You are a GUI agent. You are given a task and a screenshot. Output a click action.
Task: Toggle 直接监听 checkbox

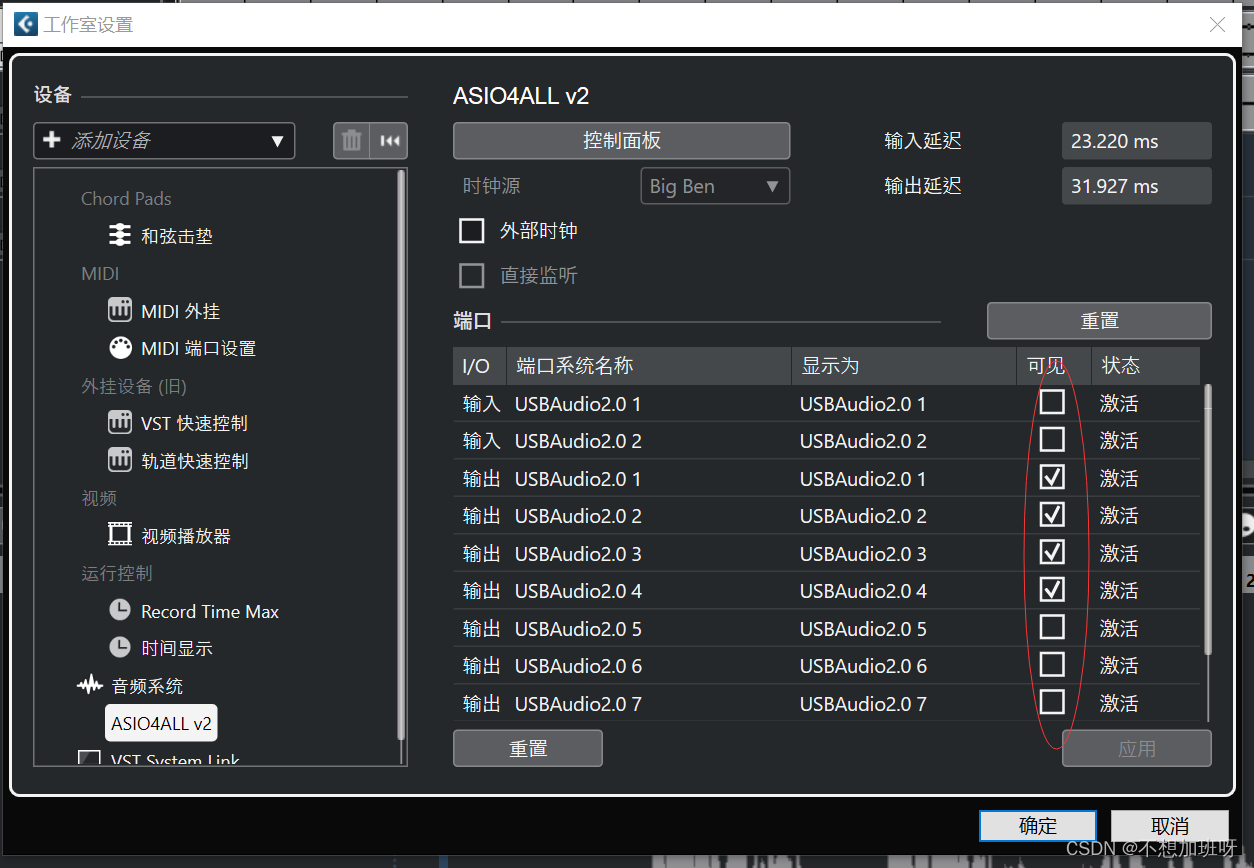click(x=471, y=276)
